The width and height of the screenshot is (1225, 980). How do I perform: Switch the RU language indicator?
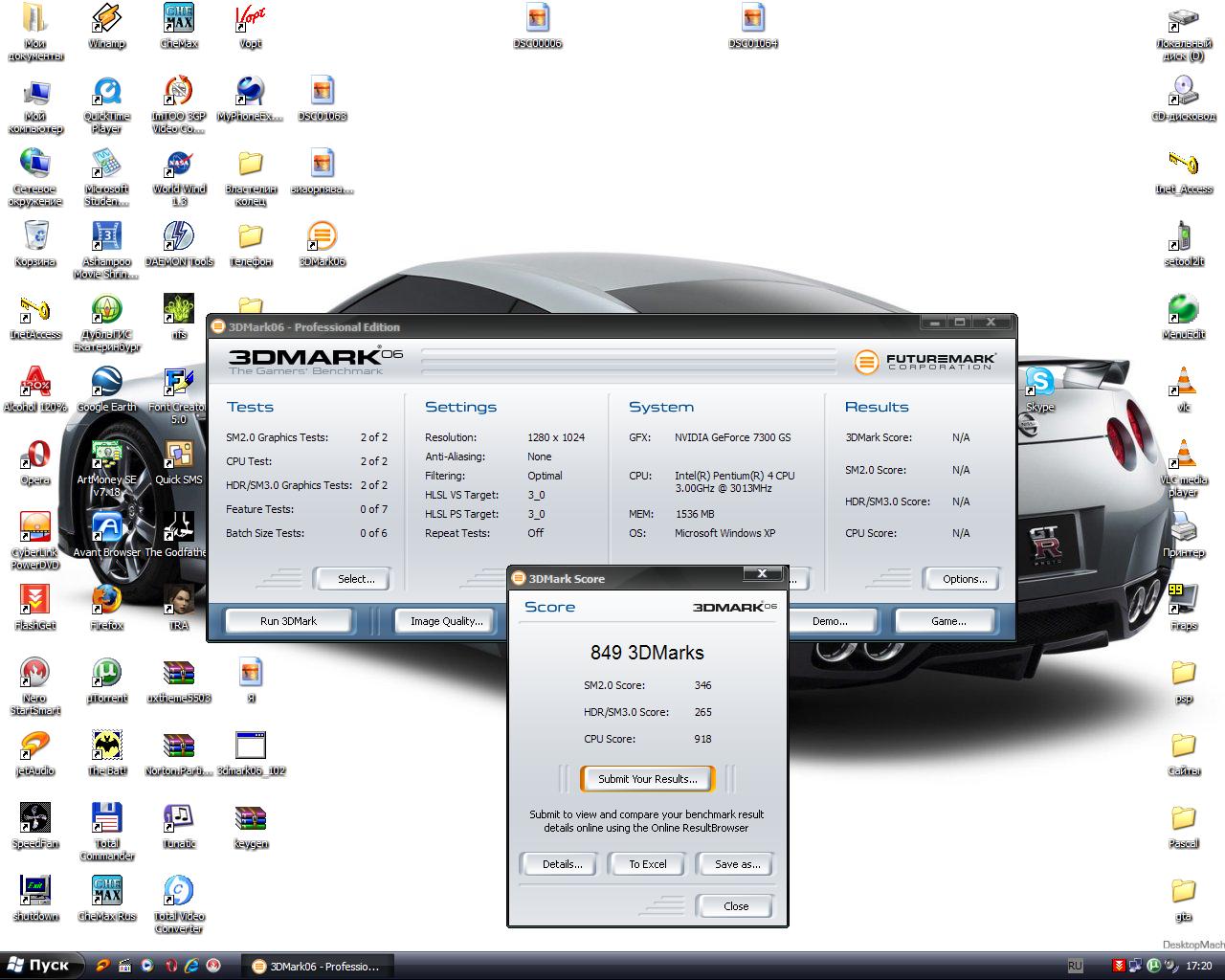click(1075, 966)
